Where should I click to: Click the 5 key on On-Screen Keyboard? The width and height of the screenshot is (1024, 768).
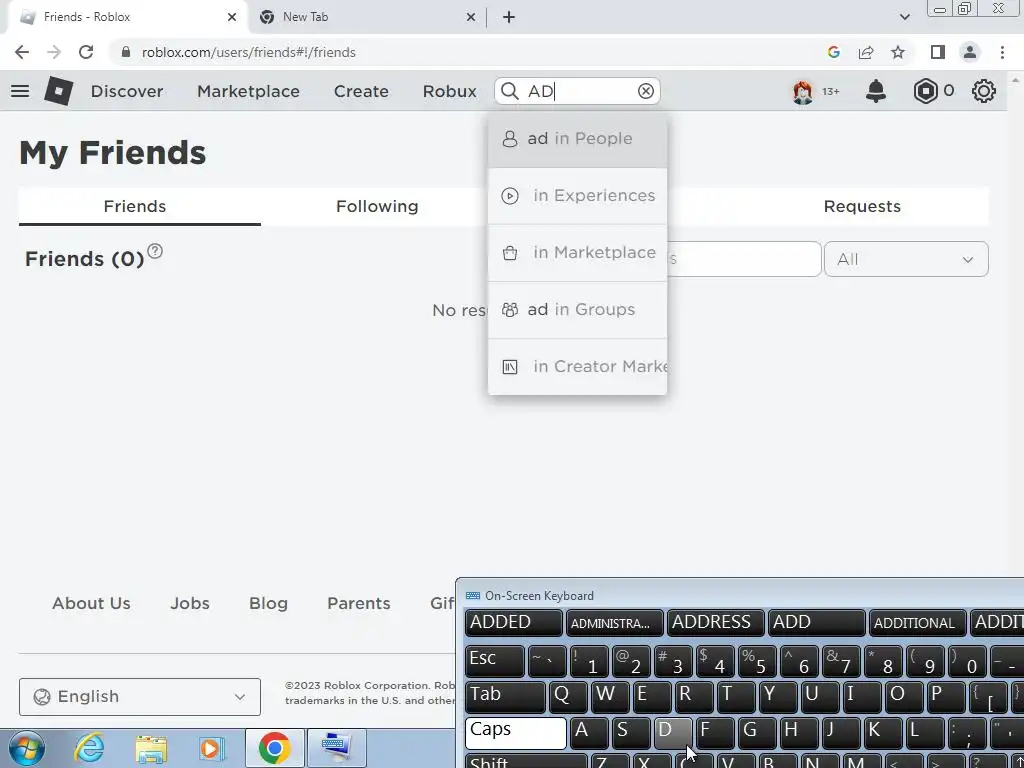click(757, 662)
